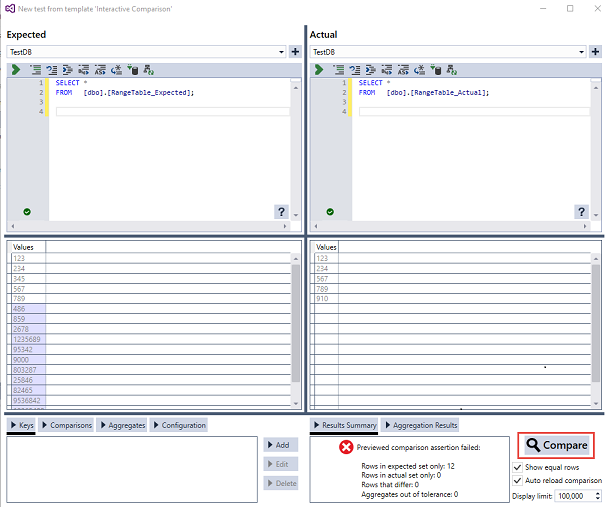This screenshot has height=507, width=608.
Task: Add a connection with Actual plus button
Action: coord(595,52)
